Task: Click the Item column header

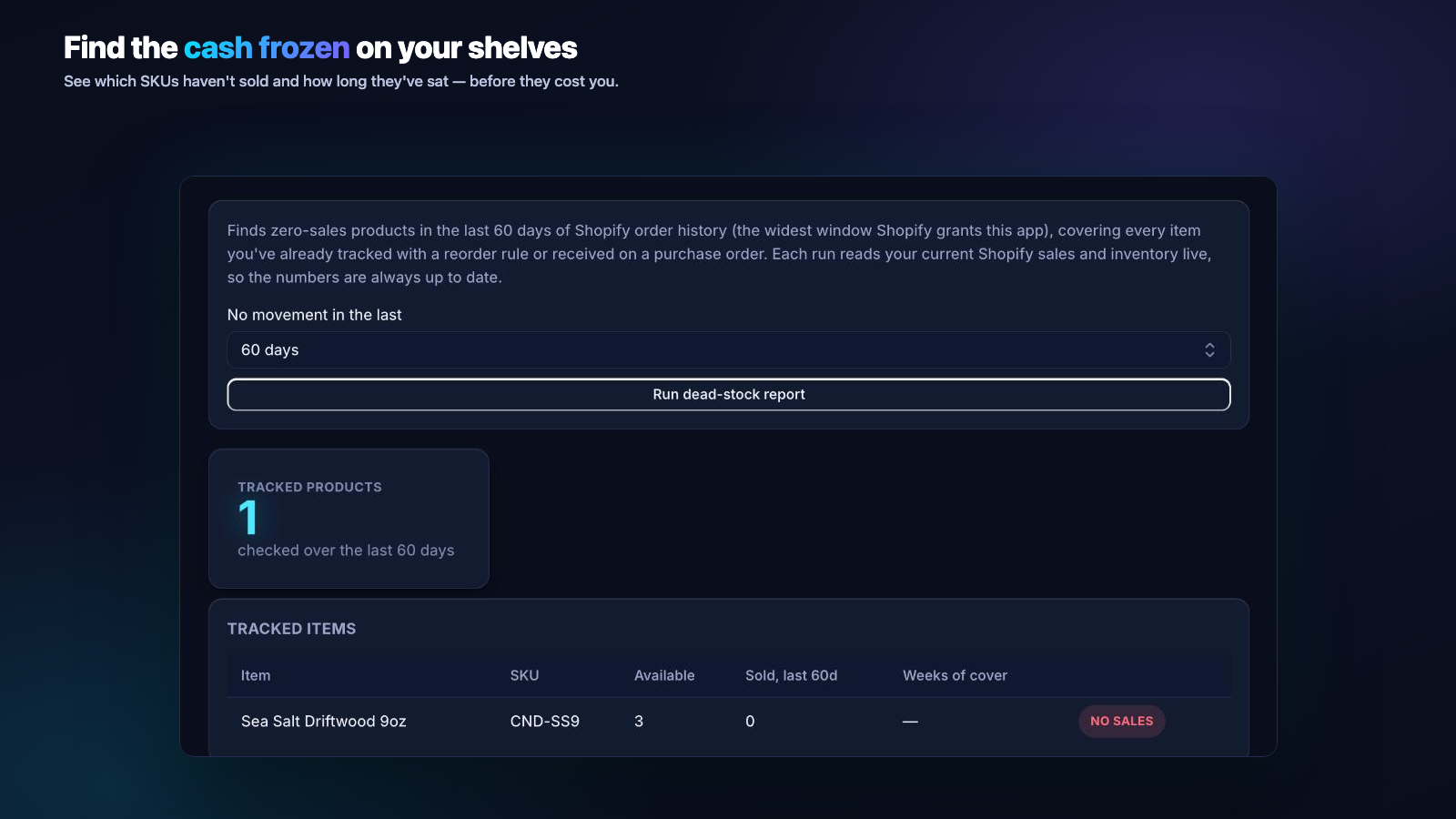Action: 256,676
